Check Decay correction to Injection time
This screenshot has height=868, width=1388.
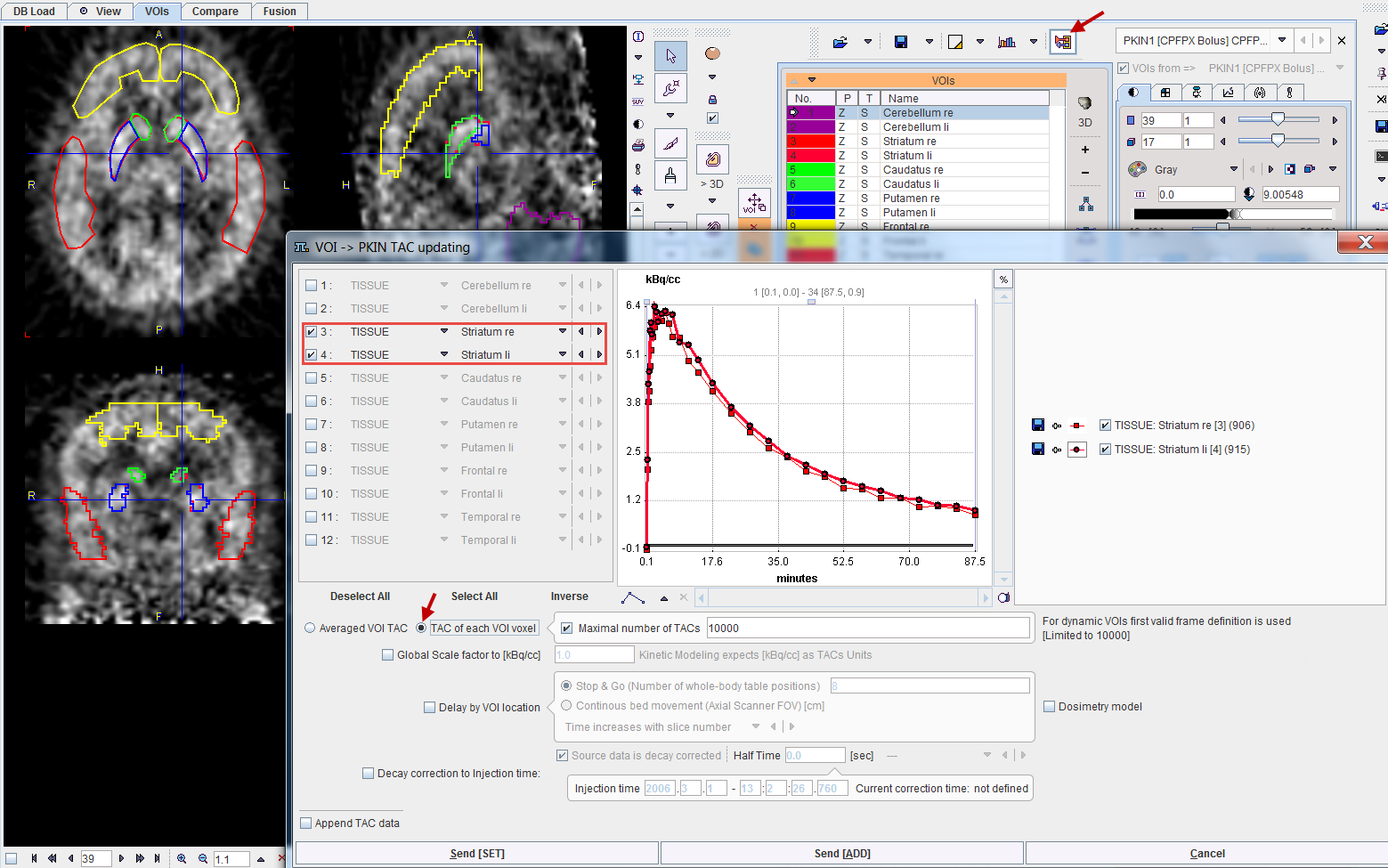(x=368, y=774)
